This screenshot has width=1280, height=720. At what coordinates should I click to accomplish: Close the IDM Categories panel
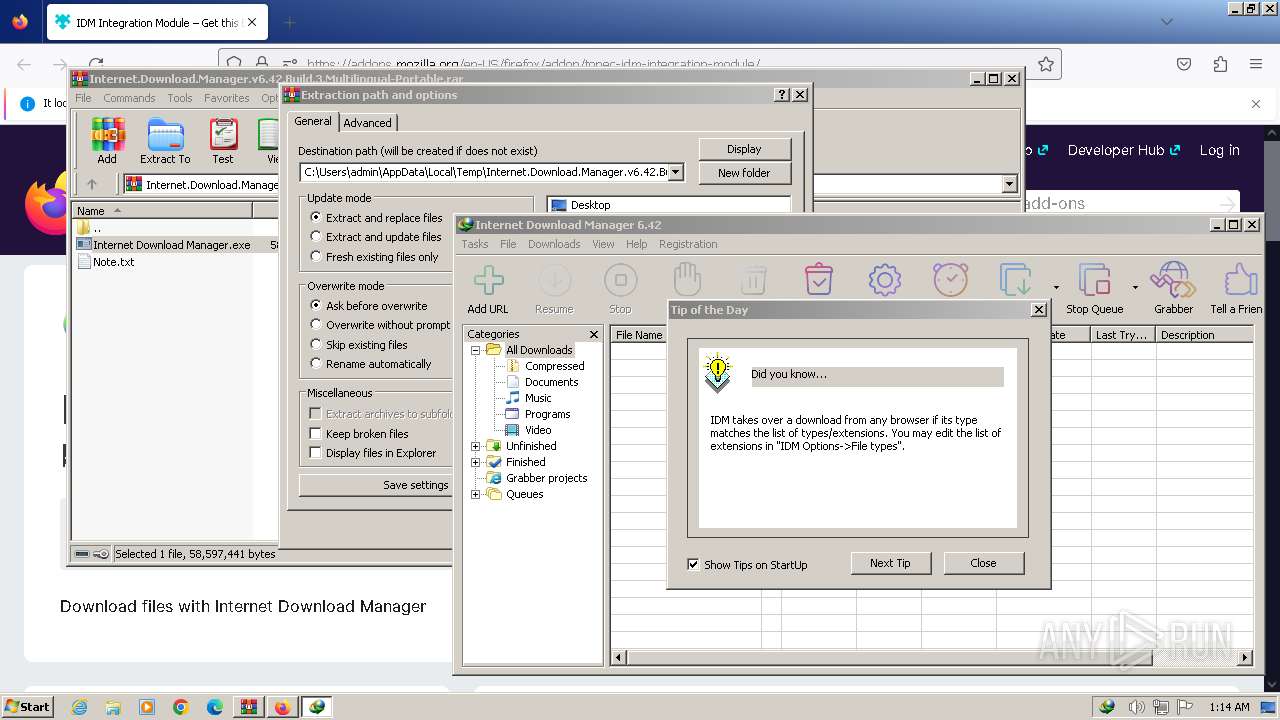594,334
